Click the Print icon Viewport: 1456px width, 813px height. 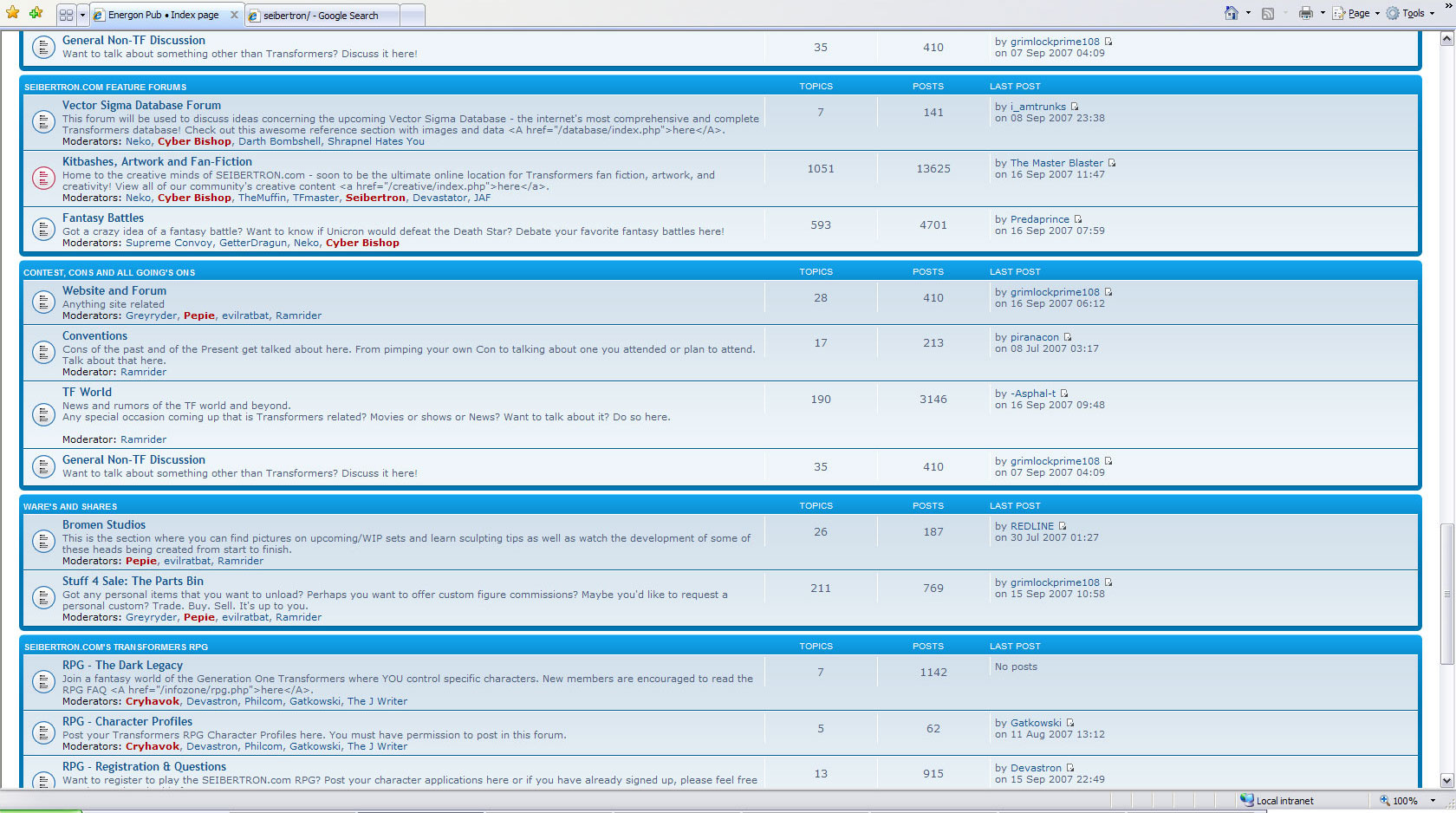click(x=1306, y=13)
